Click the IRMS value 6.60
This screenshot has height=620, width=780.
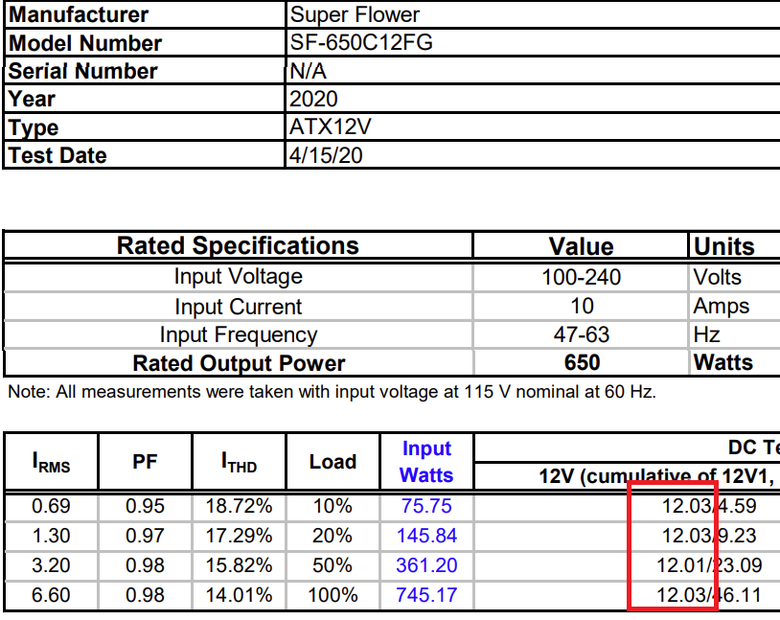(51, 595)
